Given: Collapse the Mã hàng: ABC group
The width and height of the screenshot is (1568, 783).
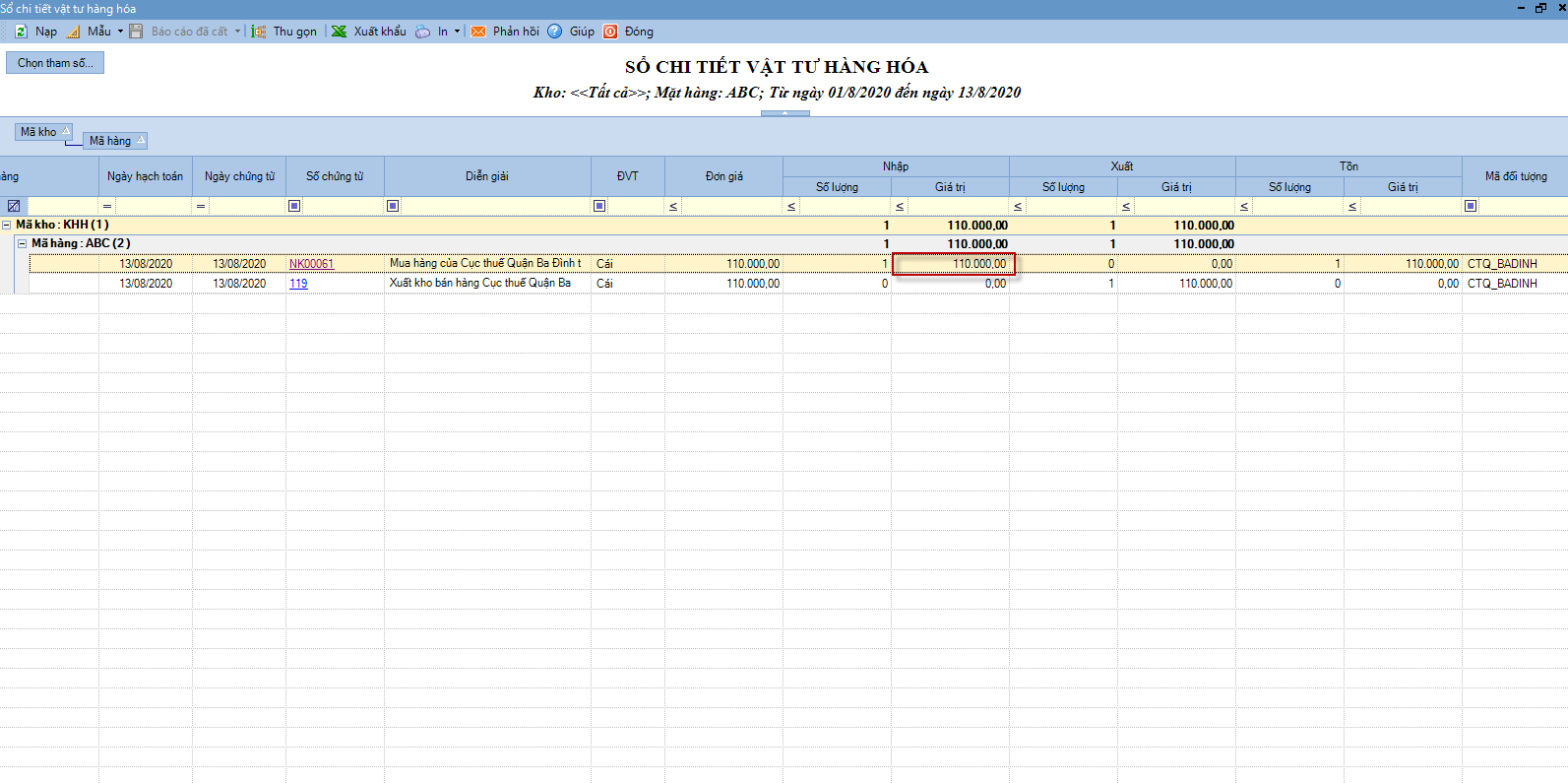Looking at the screenshot, I should point(22,243).
